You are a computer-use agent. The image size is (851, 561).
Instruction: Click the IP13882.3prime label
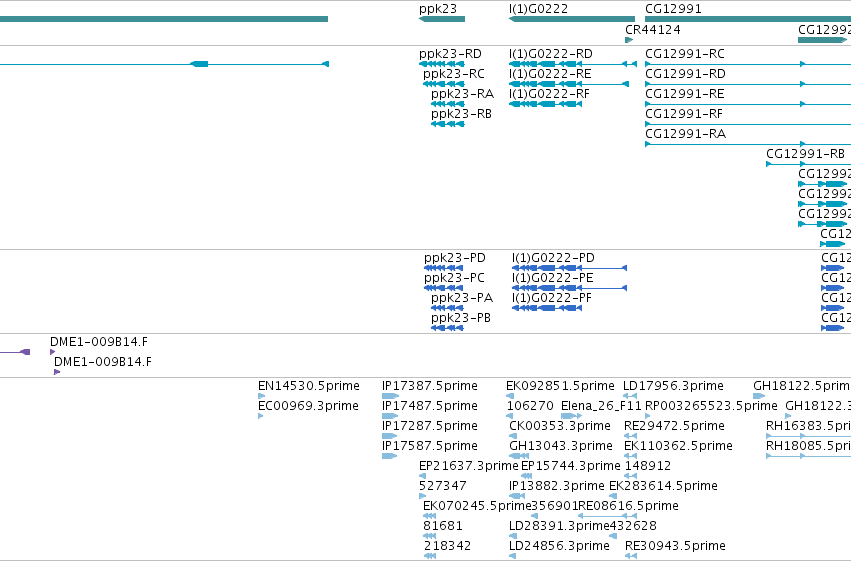[557, 486]
